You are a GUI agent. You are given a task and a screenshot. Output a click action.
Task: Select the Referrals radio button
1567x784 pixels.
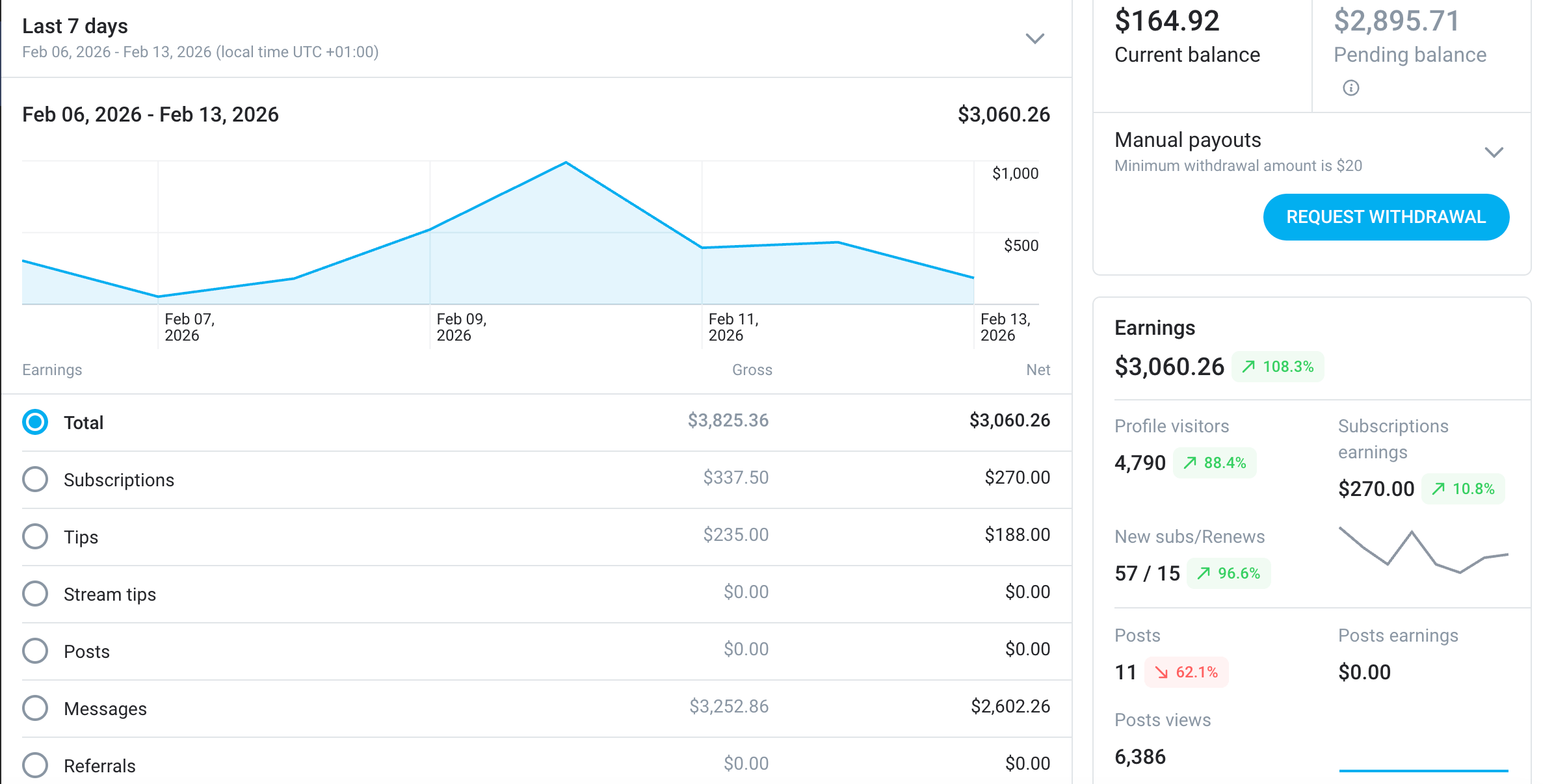point(35,766)
